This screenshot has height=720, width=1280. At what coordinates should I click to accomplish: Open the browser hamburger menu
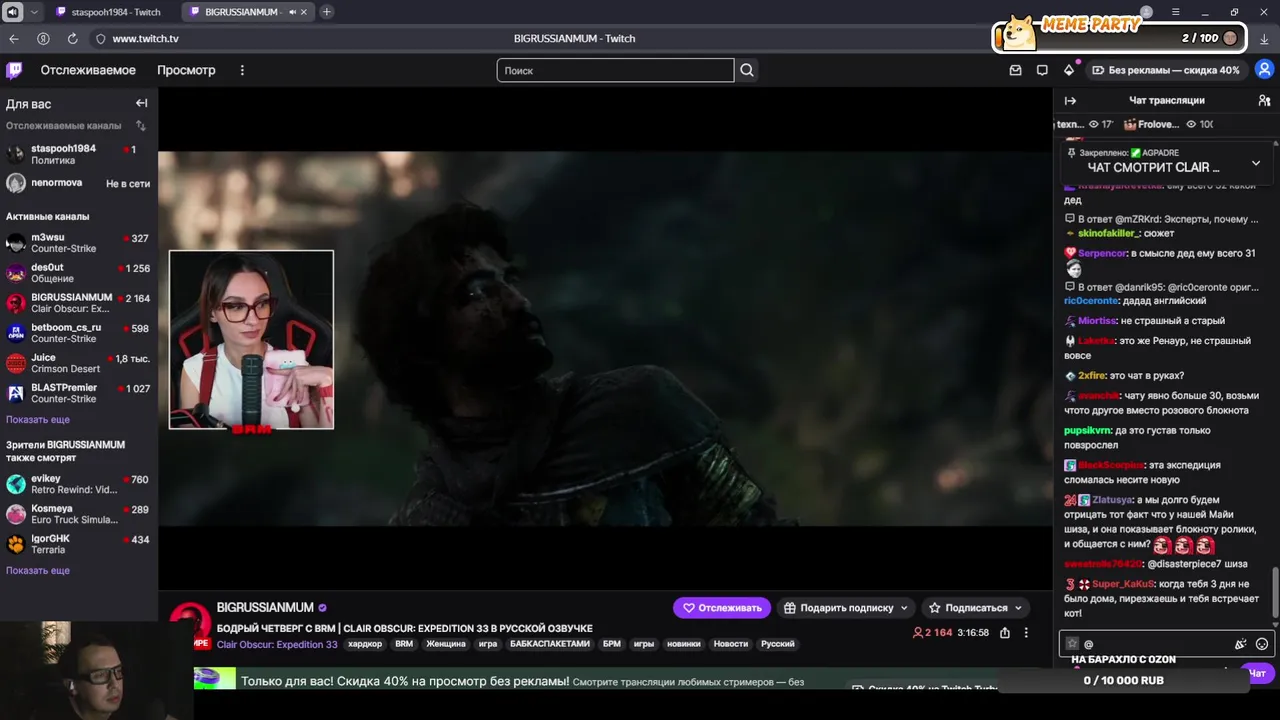1176,12
